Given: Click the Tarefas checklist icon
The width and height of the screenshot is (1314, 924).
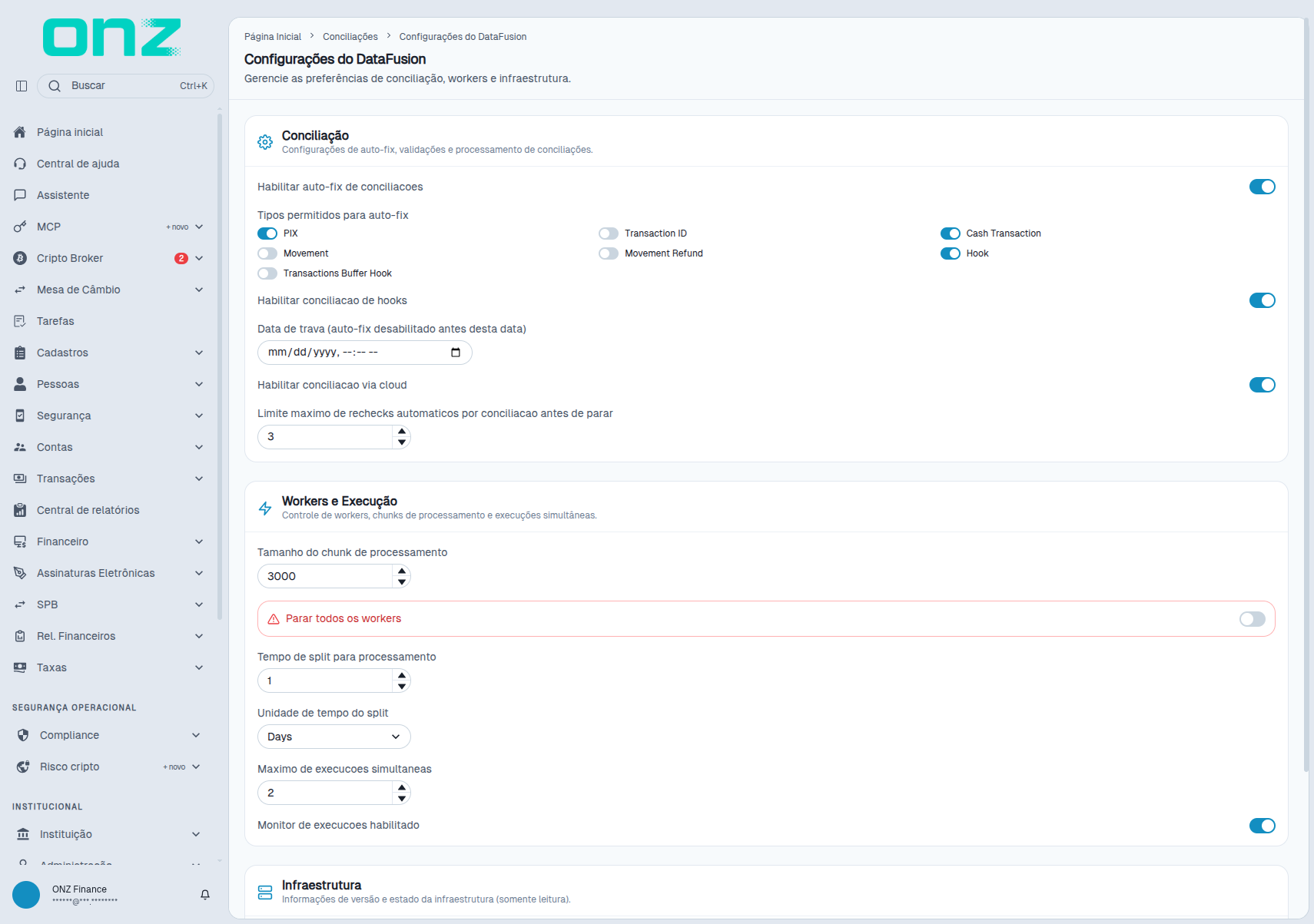Looking at the screenshot, I should coord(20,321).
